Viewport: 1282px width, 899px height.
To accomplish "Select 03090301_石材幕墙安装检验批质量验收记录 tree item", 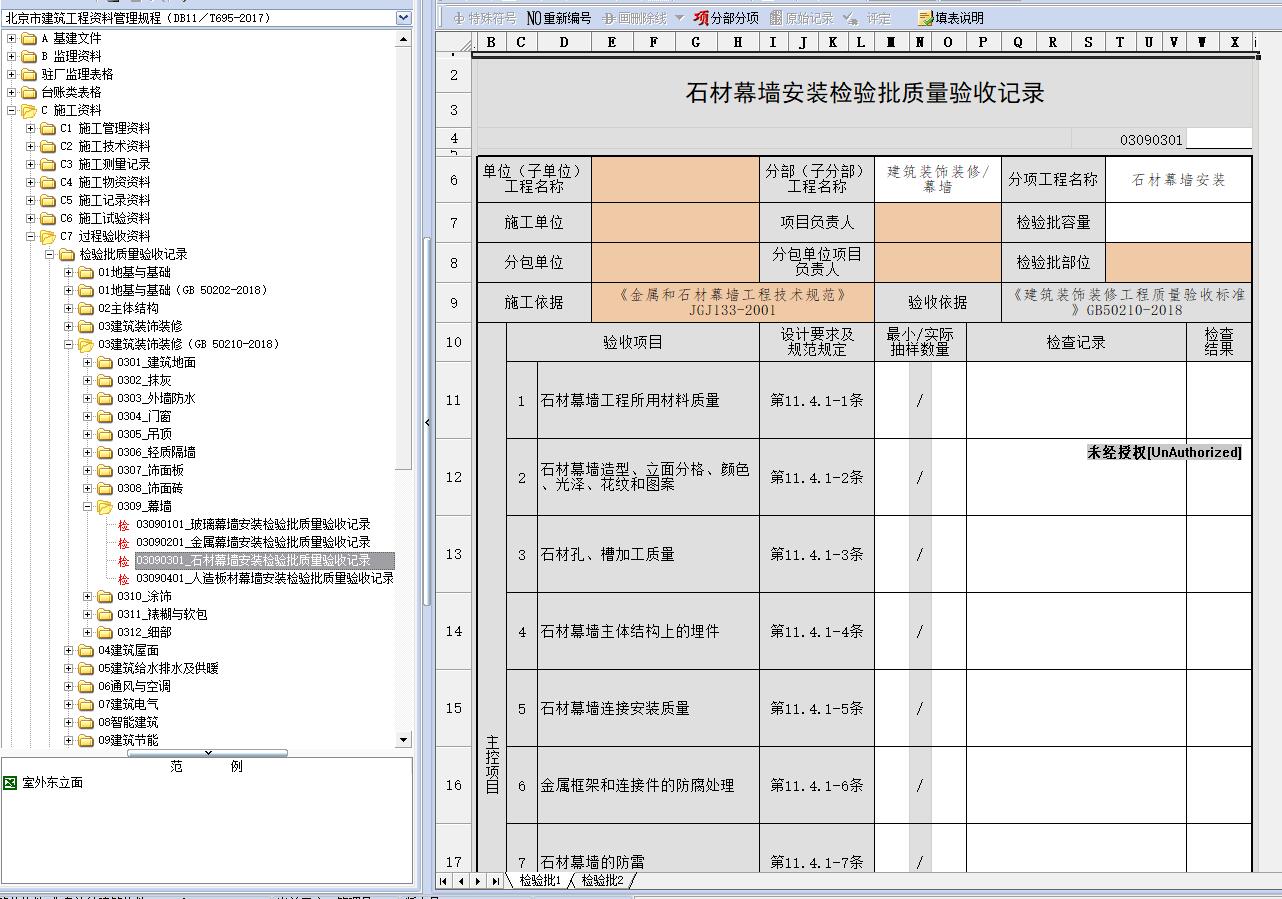I will (x=264, y=560).
